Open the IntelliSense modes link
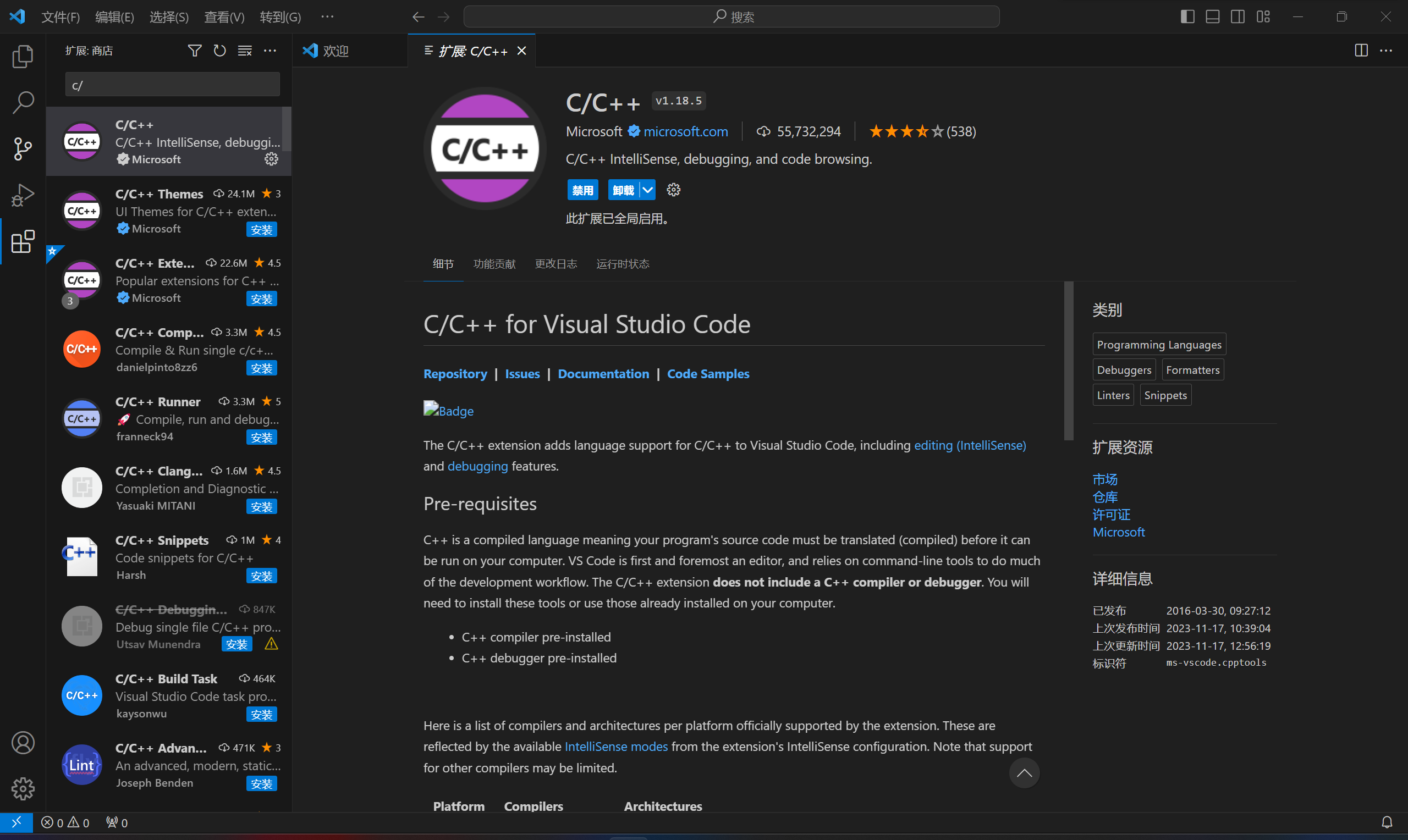The image size is (1408, 840). tap(616, 747)
